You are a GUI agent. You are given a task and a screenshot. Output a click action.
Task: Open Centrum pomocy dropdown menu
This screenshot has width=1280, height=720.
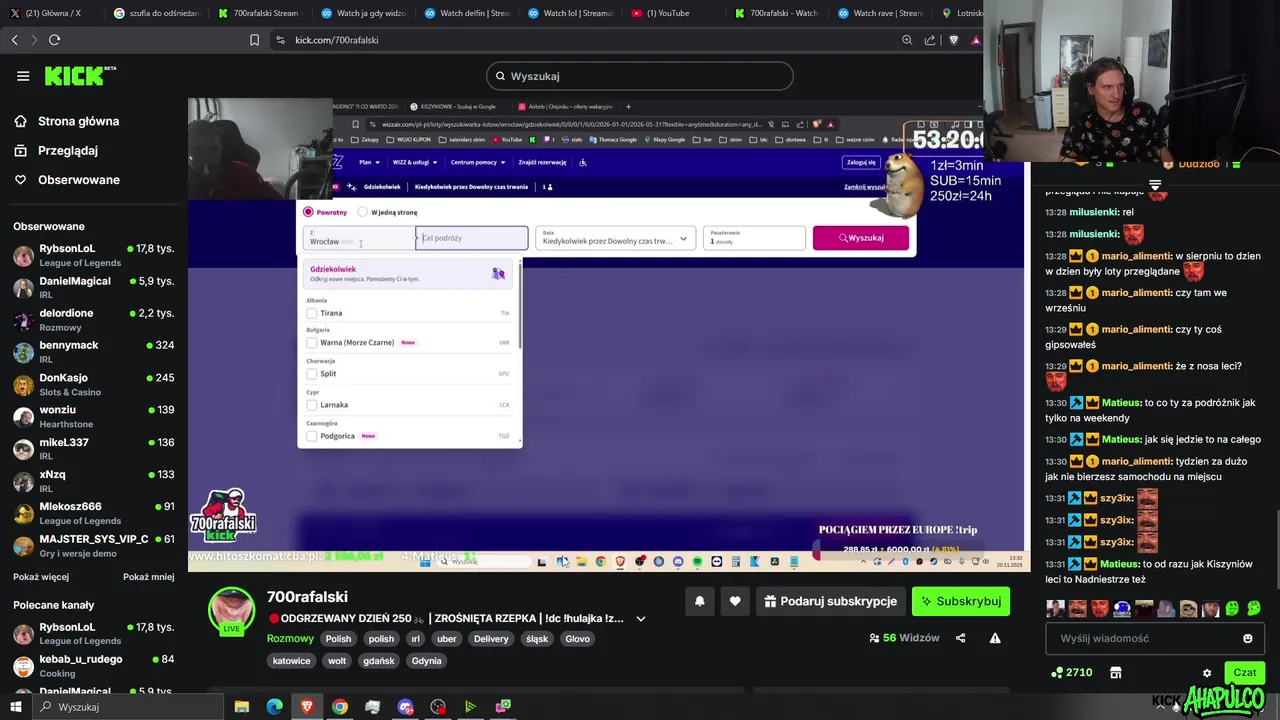(x=478, y=162)
